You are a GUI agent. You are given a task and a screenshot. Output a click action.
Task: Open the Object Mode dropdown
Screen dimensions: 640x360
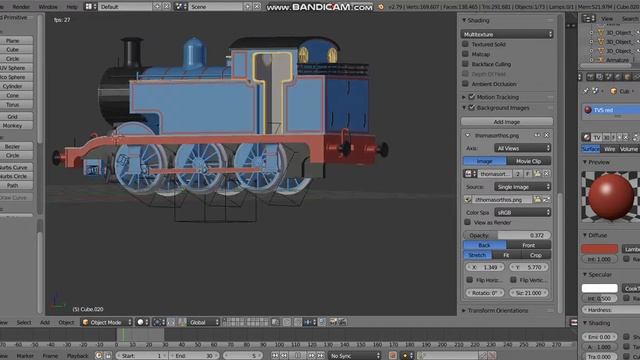tap(107, 322)
